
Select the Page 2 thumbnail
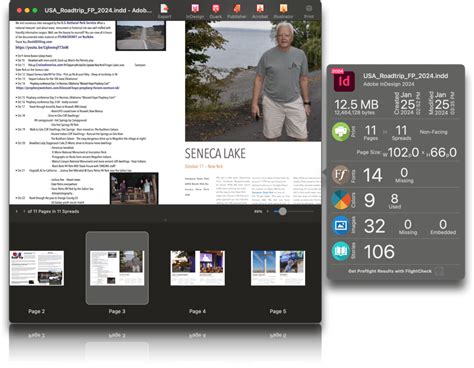[37, 268]
